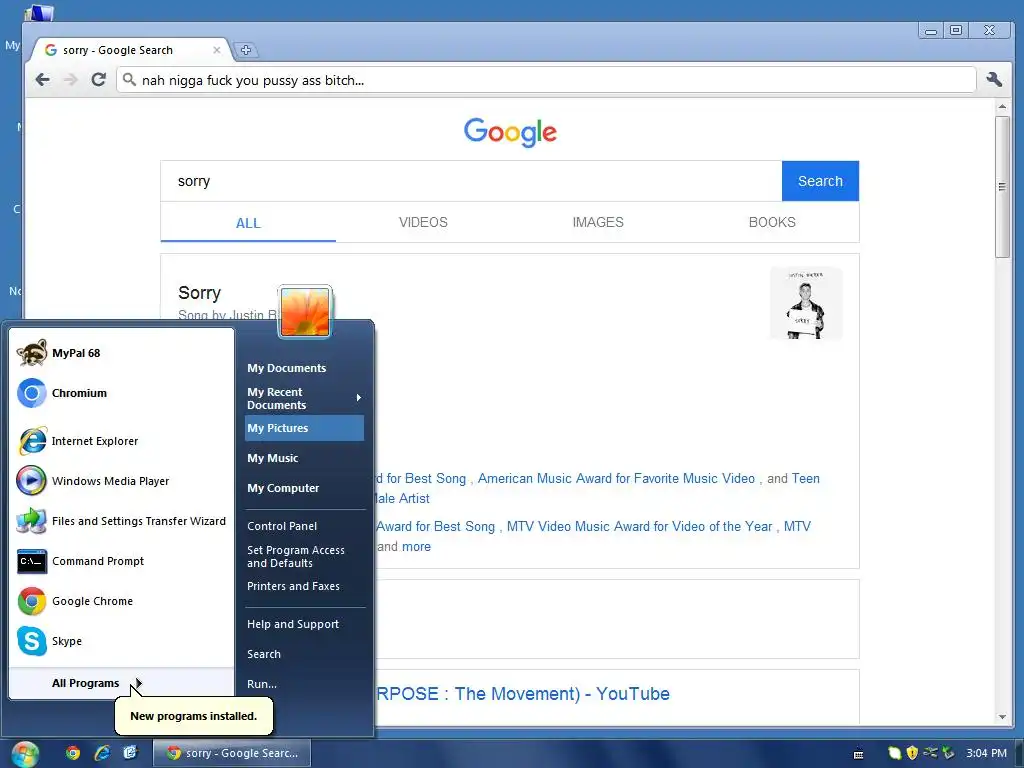Open Printers and Faxes
1024x768 pixels.
coord(304,586)
